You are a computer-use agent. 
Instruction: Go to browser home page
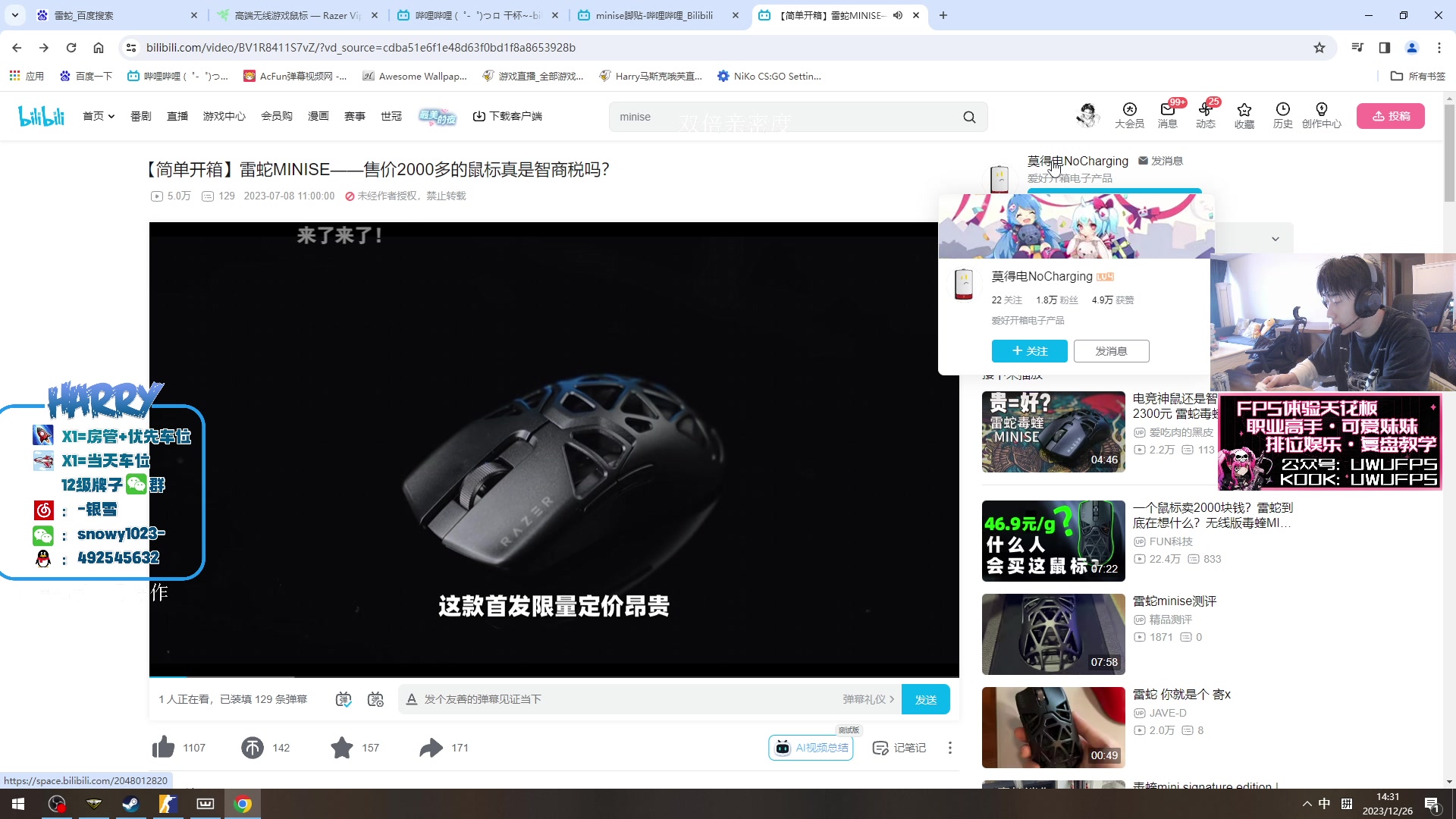(x=99, y=48)
